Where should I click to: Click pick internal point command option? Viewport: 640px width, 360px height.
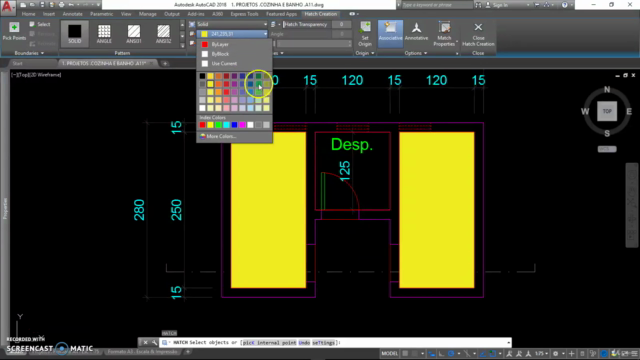click(x=269, y=343)
